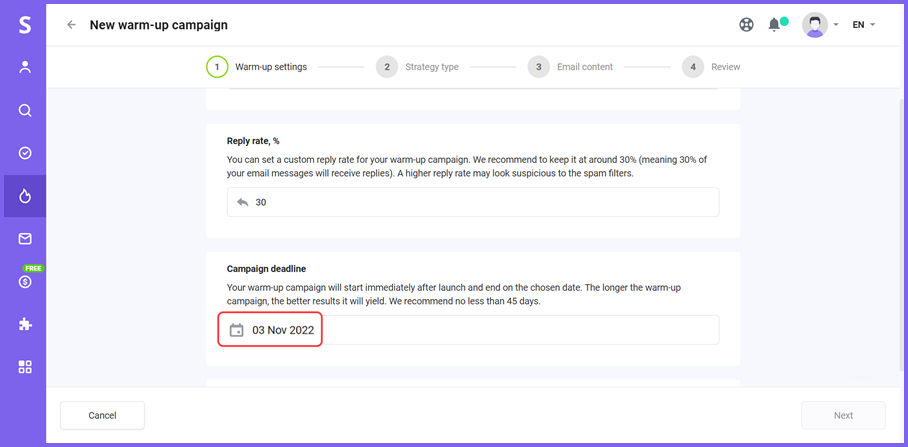
Task: Go back using the left arrow
Action: 71,25
